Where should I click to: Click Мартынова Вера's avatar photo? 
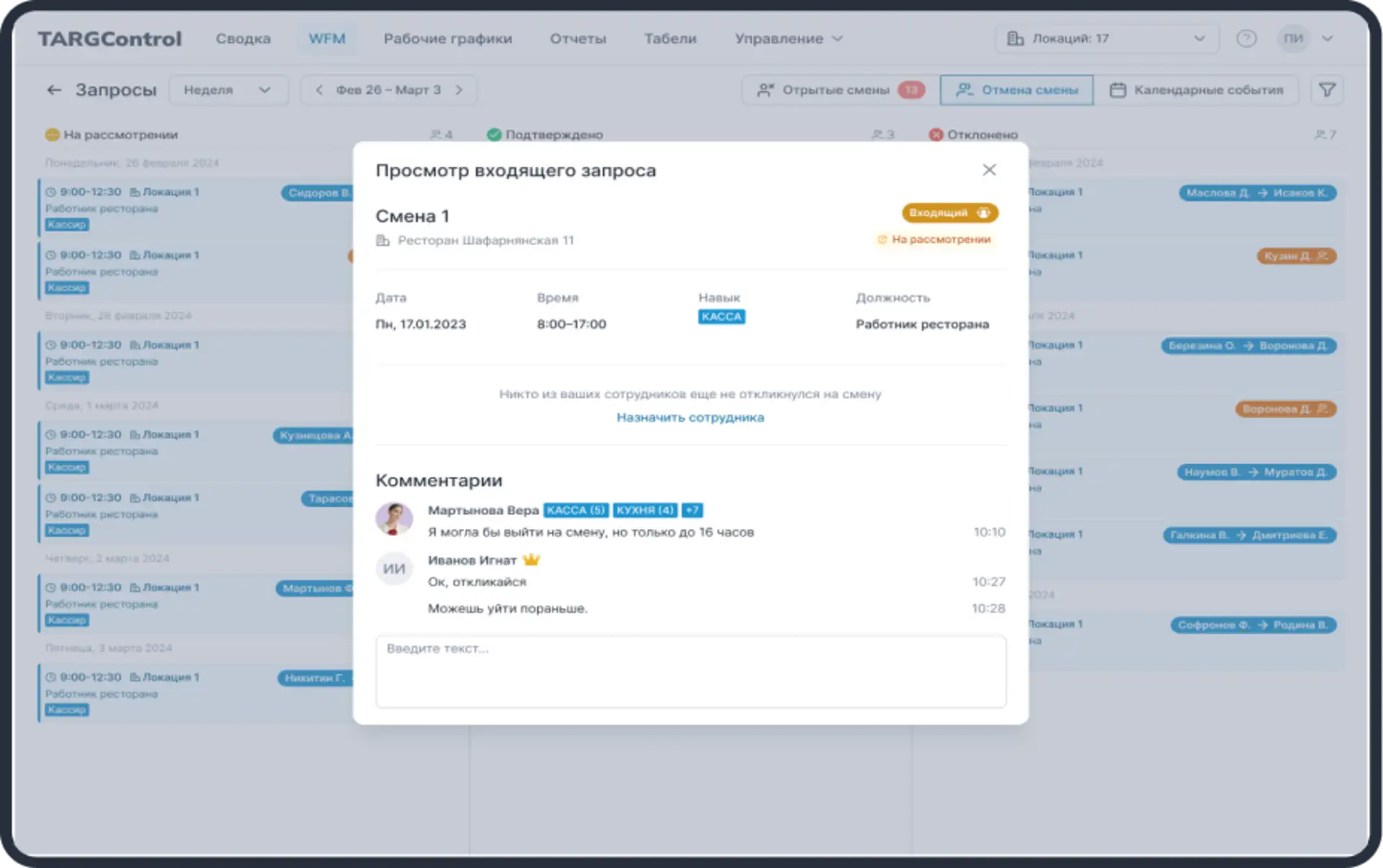click(x=394, y=519)
